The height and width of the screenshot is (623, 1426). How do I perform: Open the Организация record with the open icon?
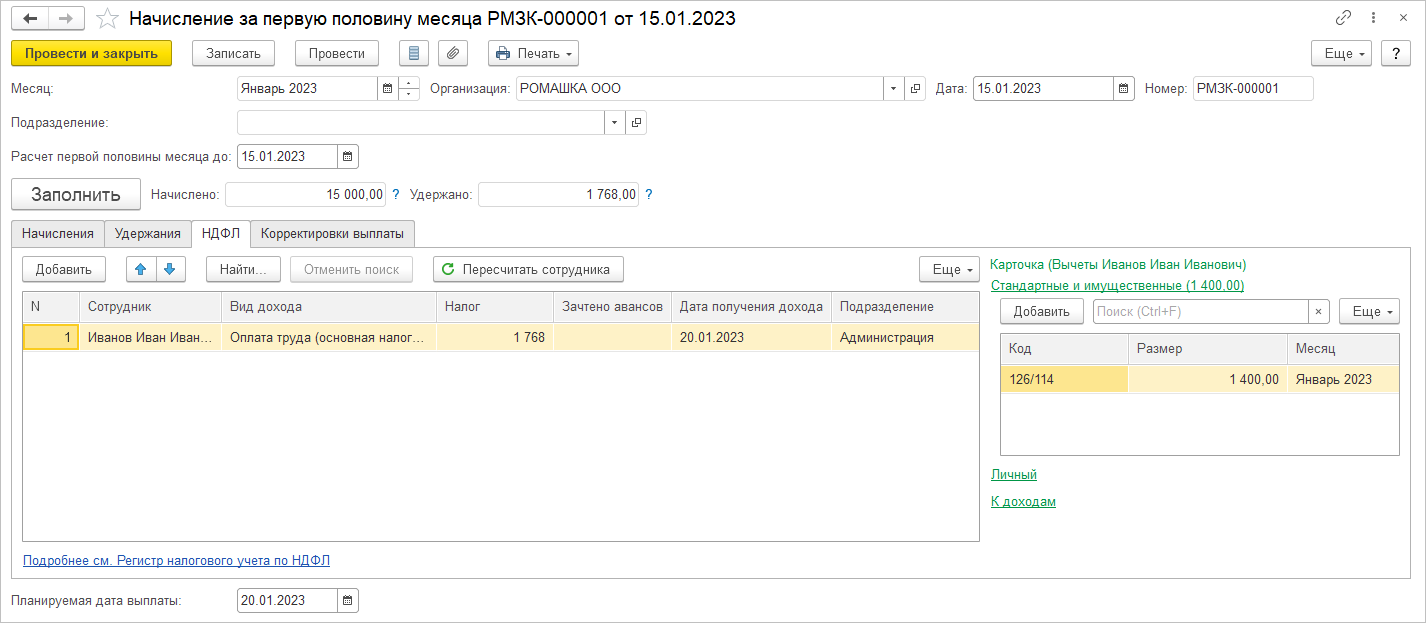pos(915,88)
